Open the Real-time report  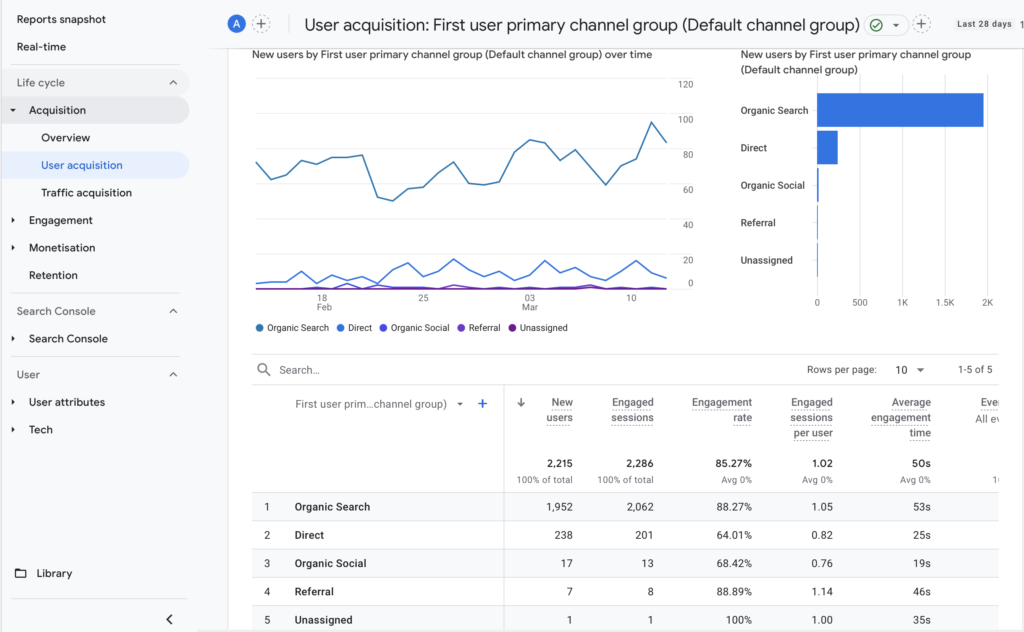[x=41, y=47]
